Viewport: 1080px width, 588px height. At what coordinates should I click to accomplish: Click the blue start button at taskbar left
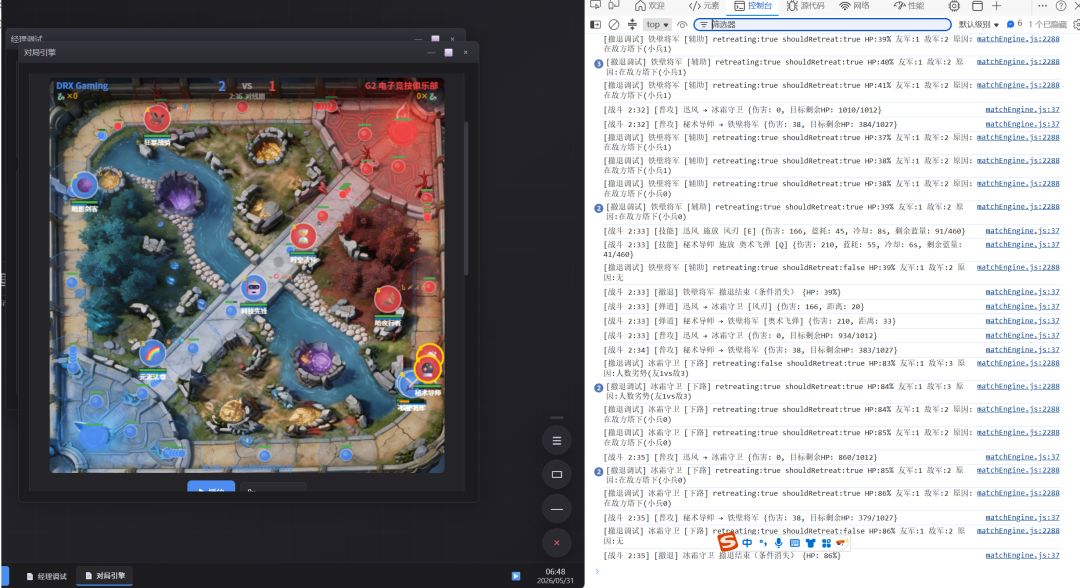[x=4, y=576]
